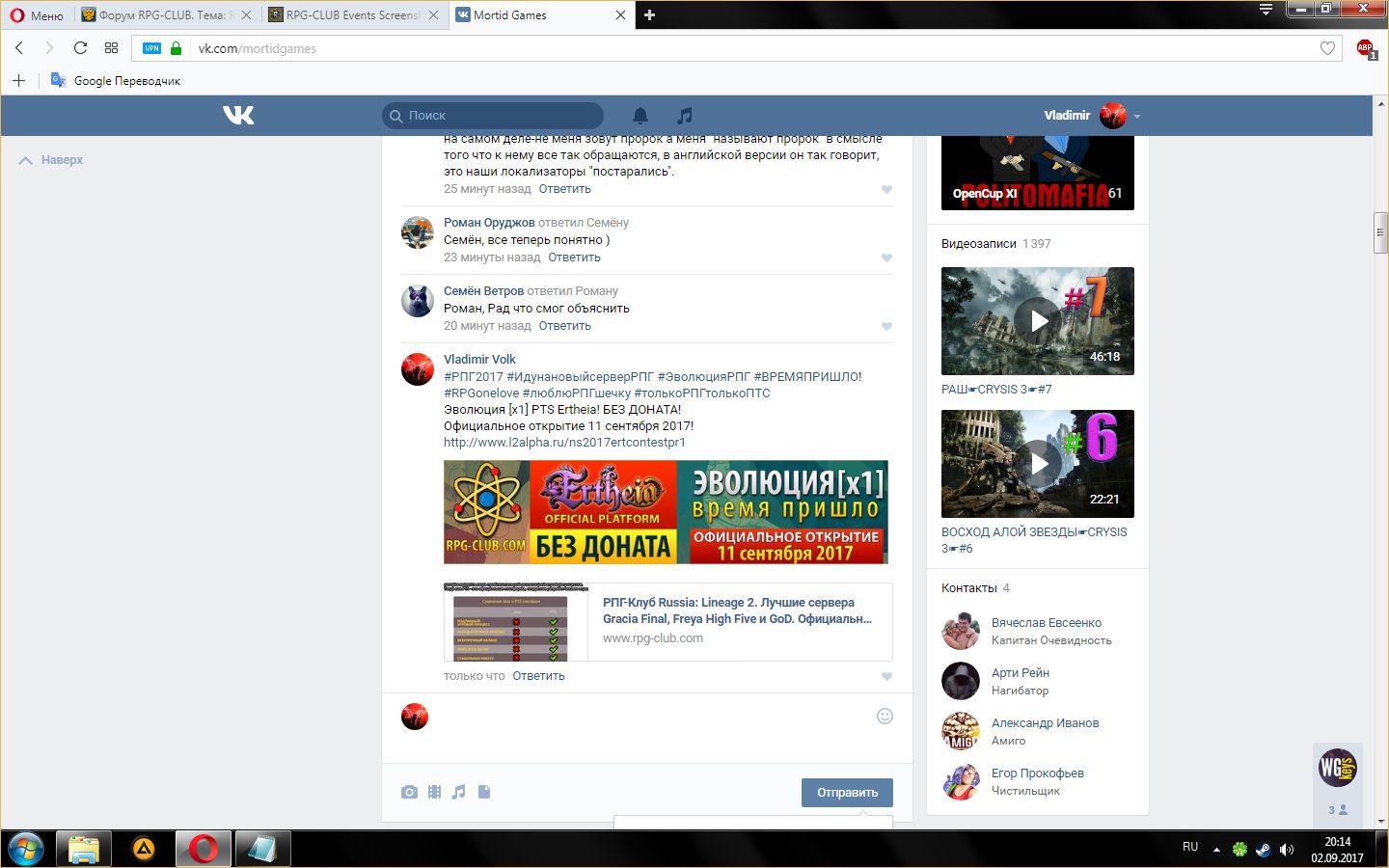Viewport: 1389px width, 868px height.
Task: Reload the current page
Action: coord(80,48)
